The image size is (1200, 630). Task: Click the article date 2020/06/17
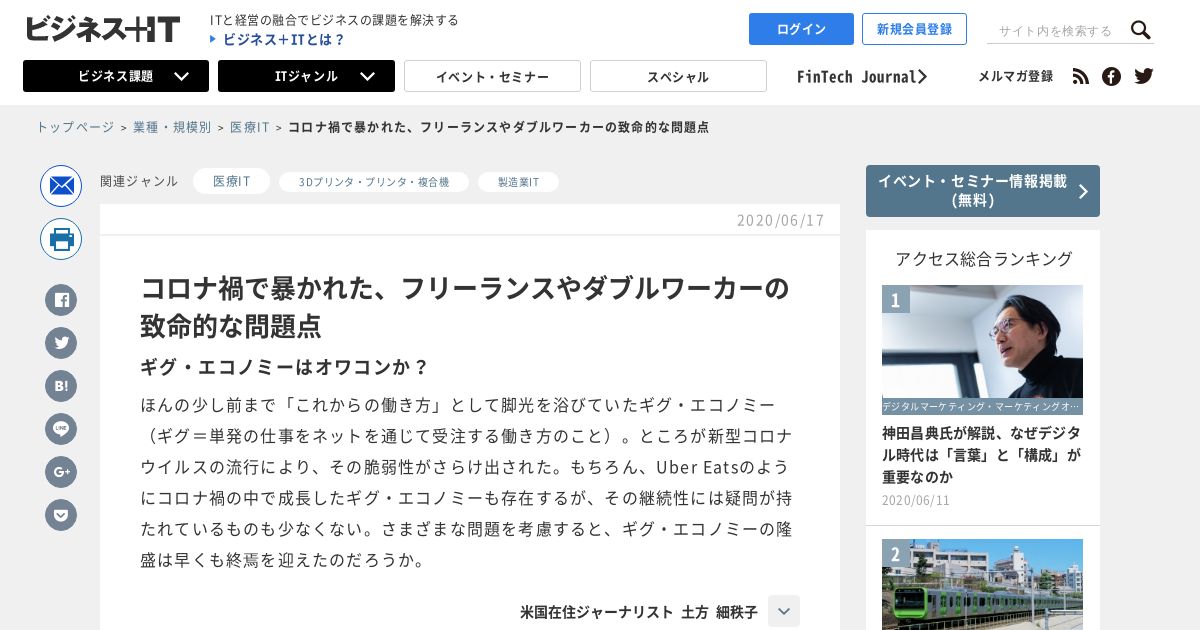[x=781, y=220]
